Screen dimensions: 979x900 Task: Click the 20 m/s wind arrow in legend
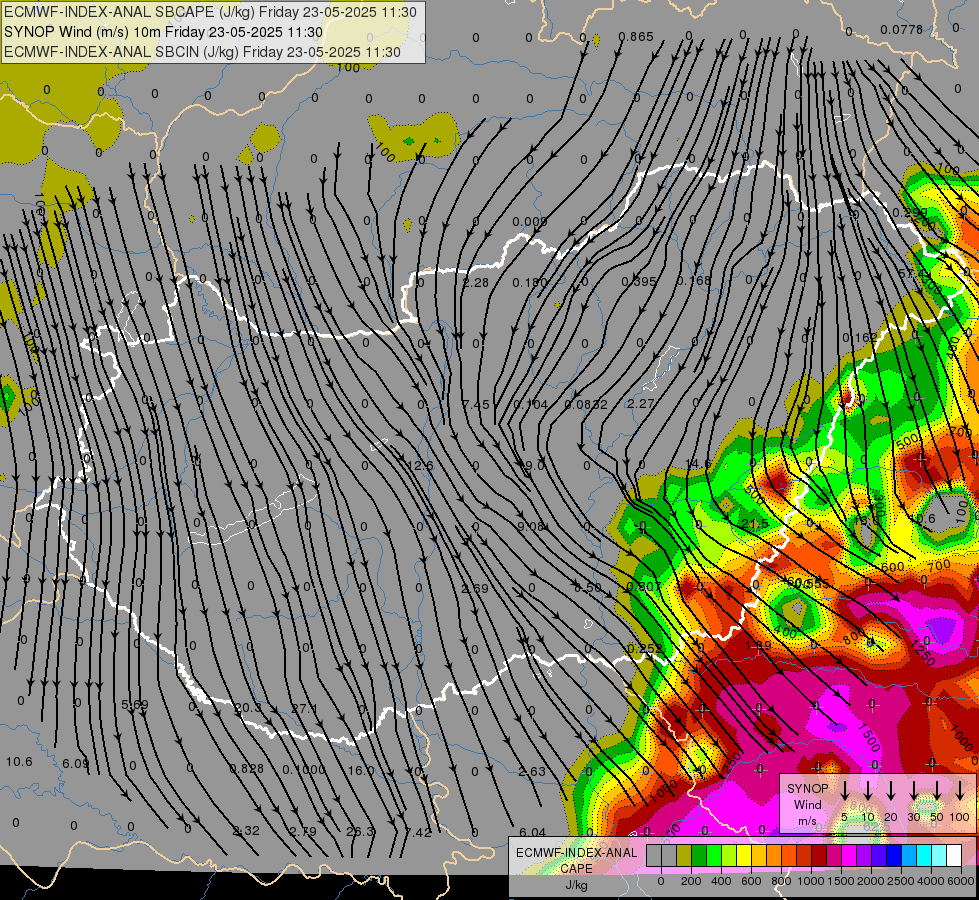[891, 791]
